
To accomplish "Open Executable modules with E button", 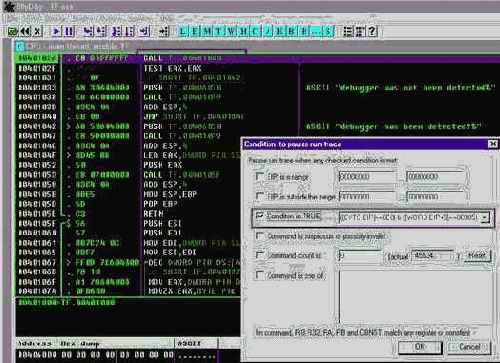I will (x=194, y=32).
